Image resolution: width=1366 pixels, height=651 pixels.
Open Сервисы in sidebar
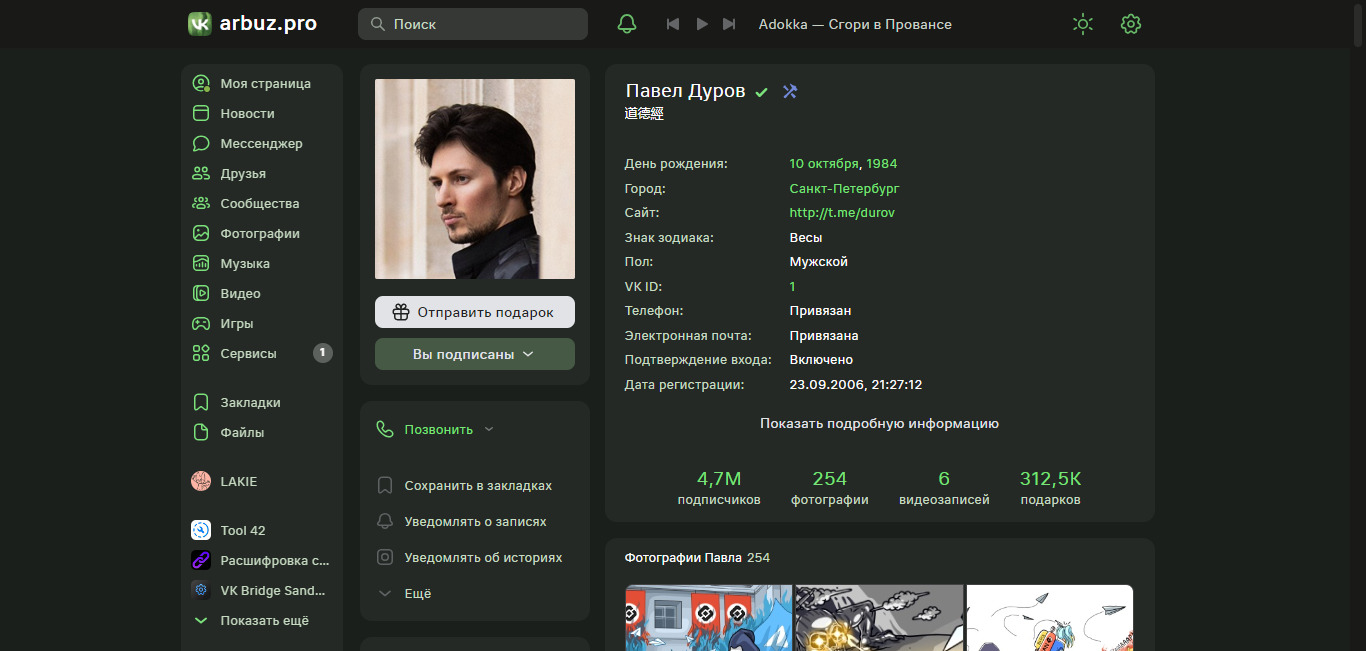pyautogui.click(x=262, y=354)
